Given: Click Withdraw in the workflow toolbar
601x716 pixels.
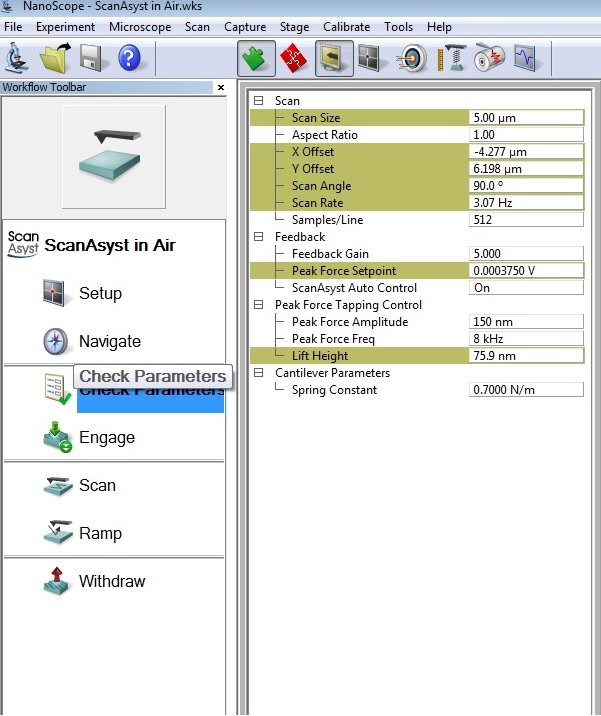Looking at the screenshot, I should (x=111, y=581).
